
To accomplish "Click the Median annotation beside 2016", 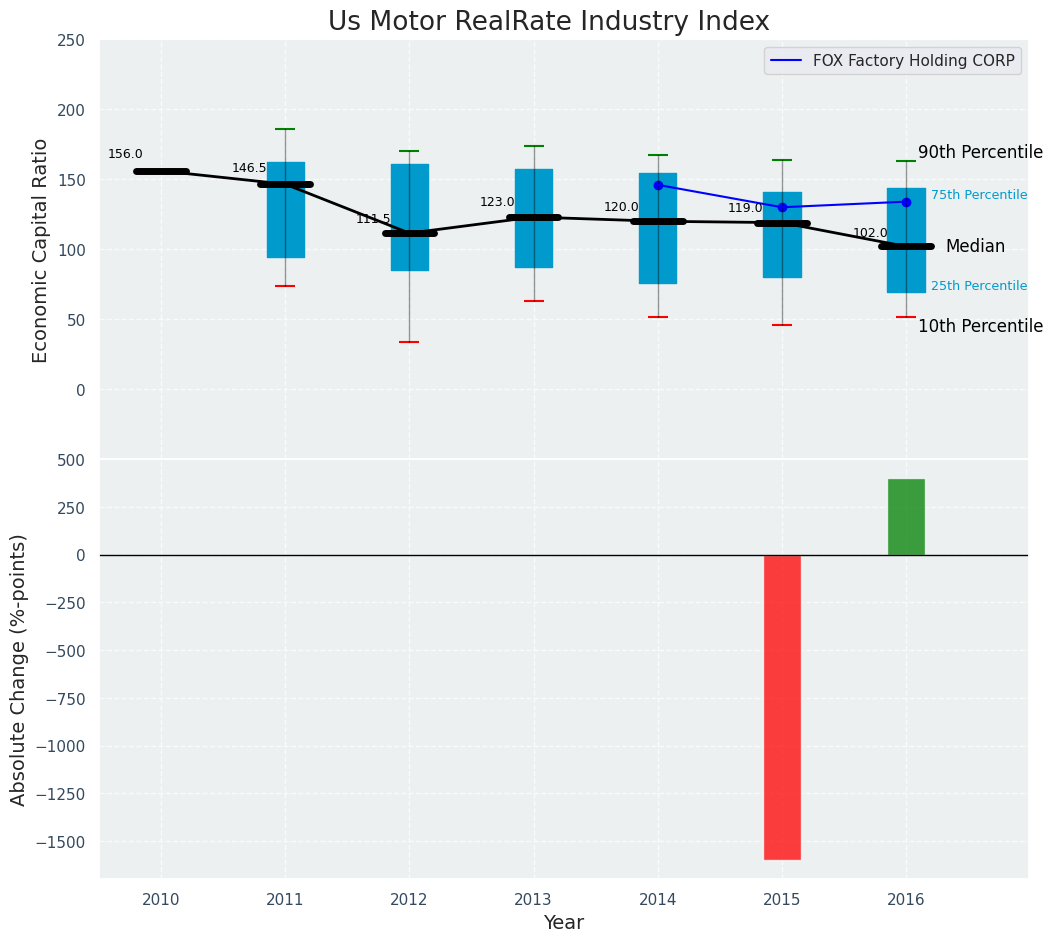I will pos(974,246).
